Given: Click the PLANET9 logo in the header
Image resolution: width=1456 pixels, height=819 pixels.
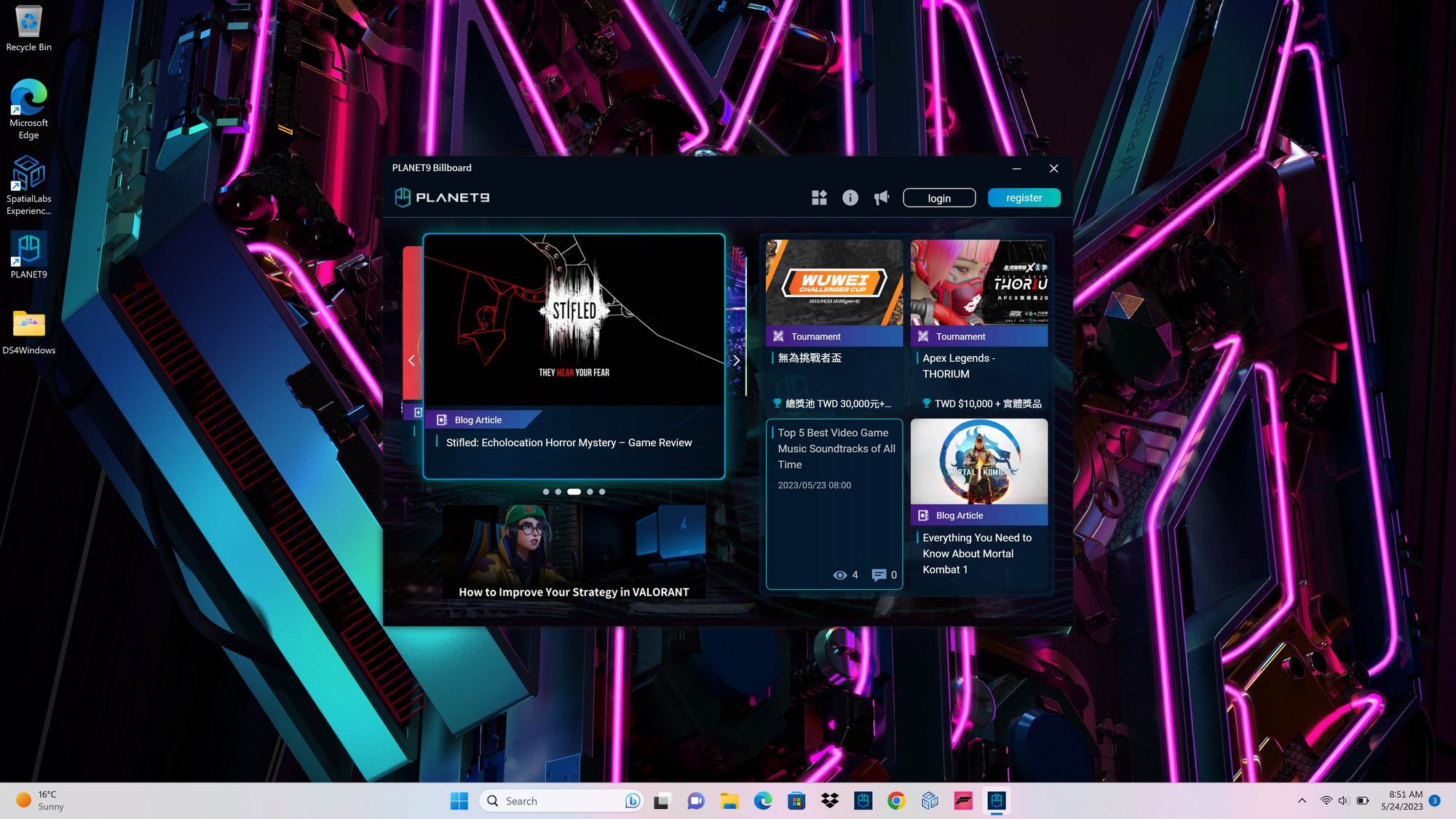Looking at the screenshot, I should [442, 197].
